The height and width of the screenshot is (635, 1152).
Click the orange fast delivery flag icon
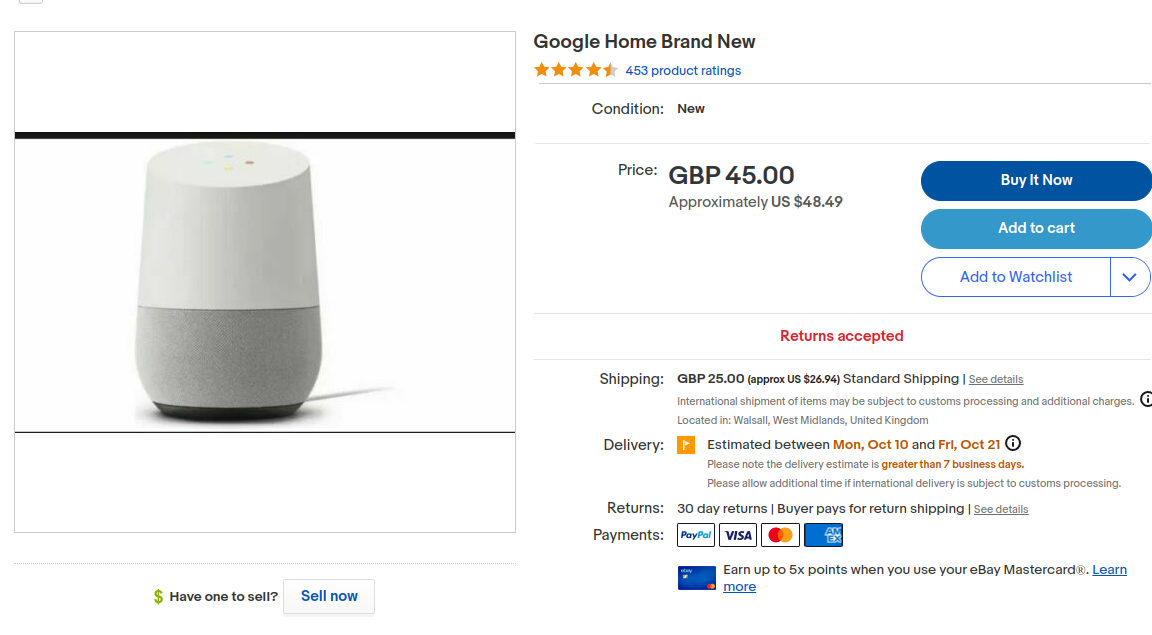[686, 445]
